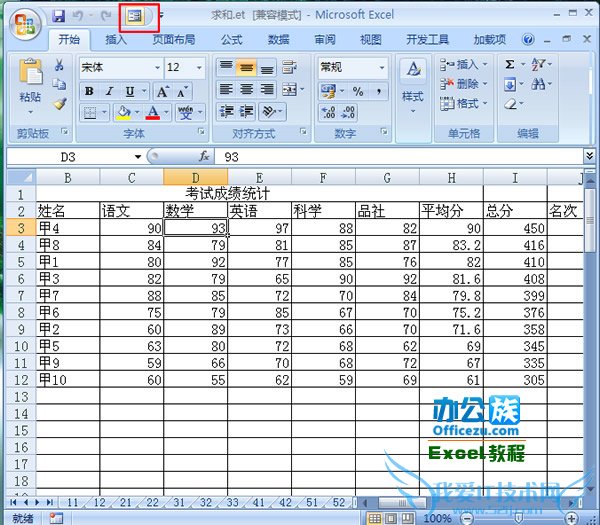Switch to the 插入 ribbon tab
Viewport: 600px width, 525px height.
116,40
